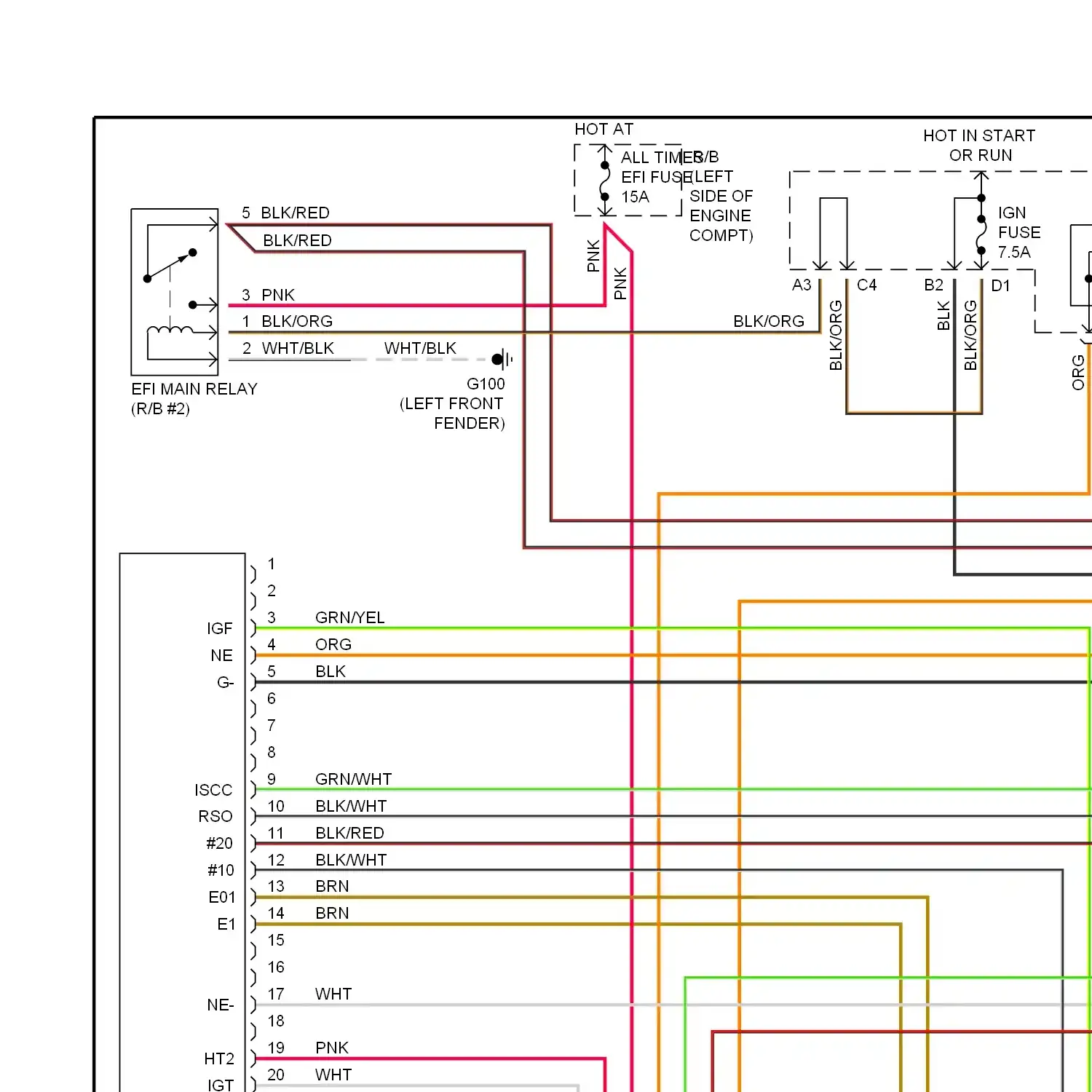Image resolution: width=1092 pixels, height=1092 pixels.
Task: Click the EFI main relay switch symbol
Action: tap(171, 265)
